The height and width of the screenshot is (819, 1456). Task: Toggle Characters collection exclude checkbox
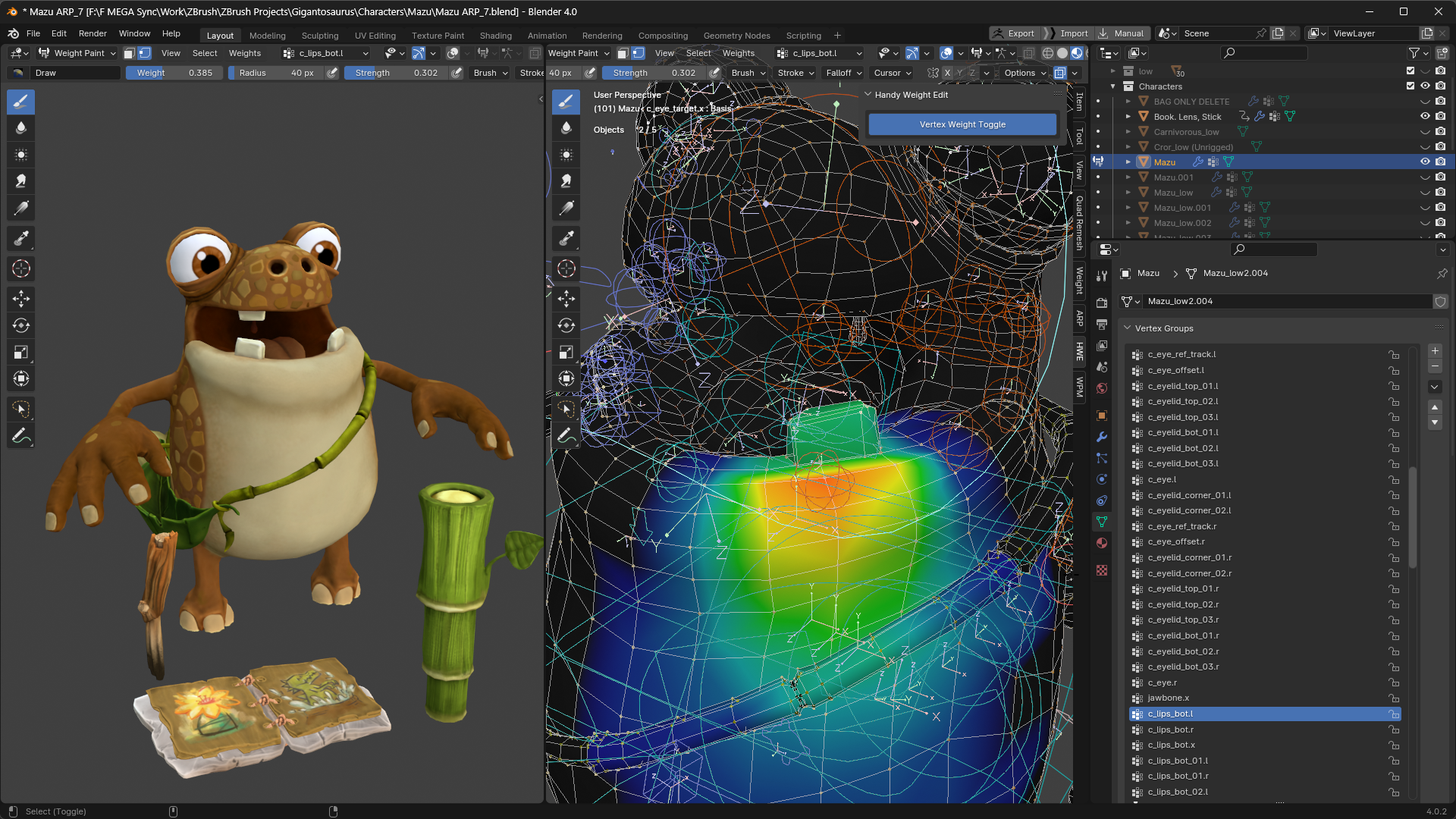[x=1410, y=86]
